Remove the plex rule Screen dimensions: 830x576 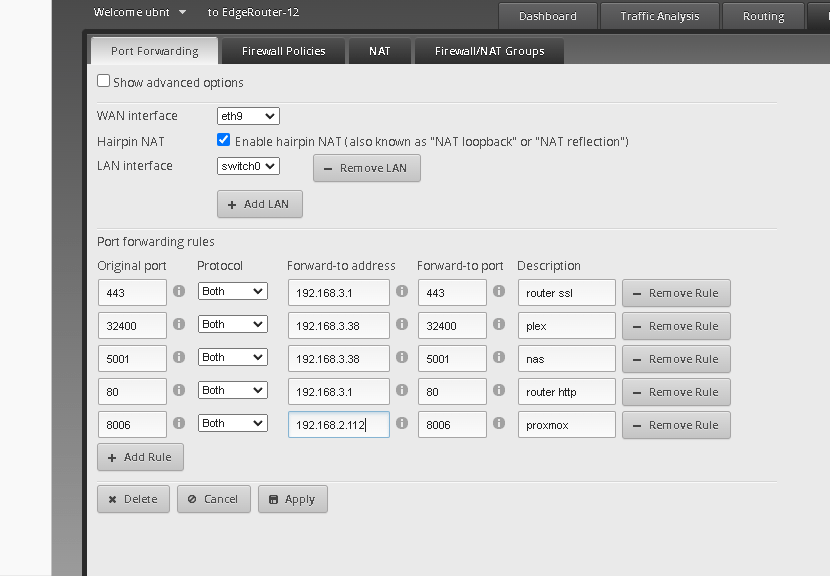tap(676, 326)
